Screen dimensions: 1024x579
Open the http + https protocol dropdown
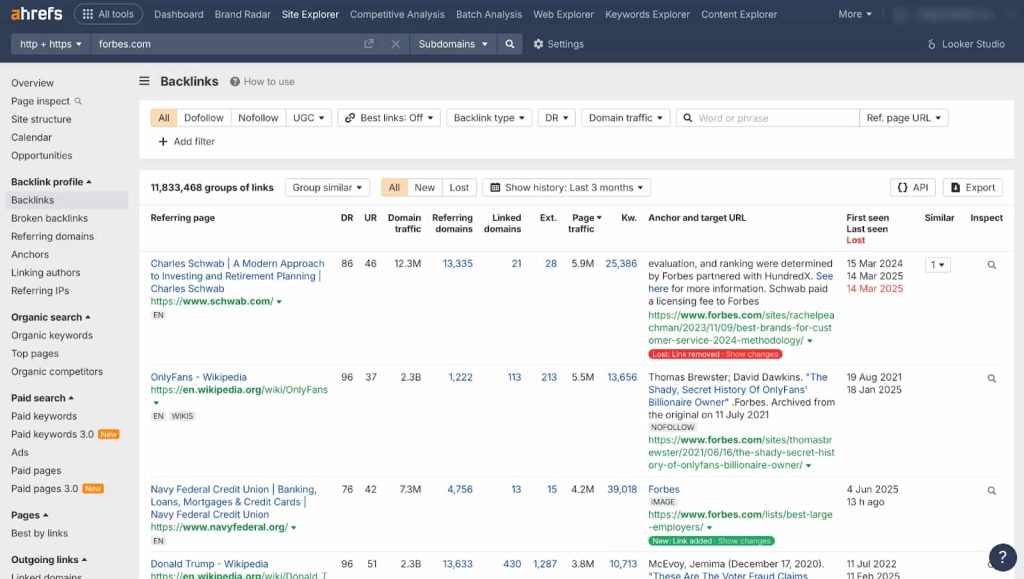[50, 44]
